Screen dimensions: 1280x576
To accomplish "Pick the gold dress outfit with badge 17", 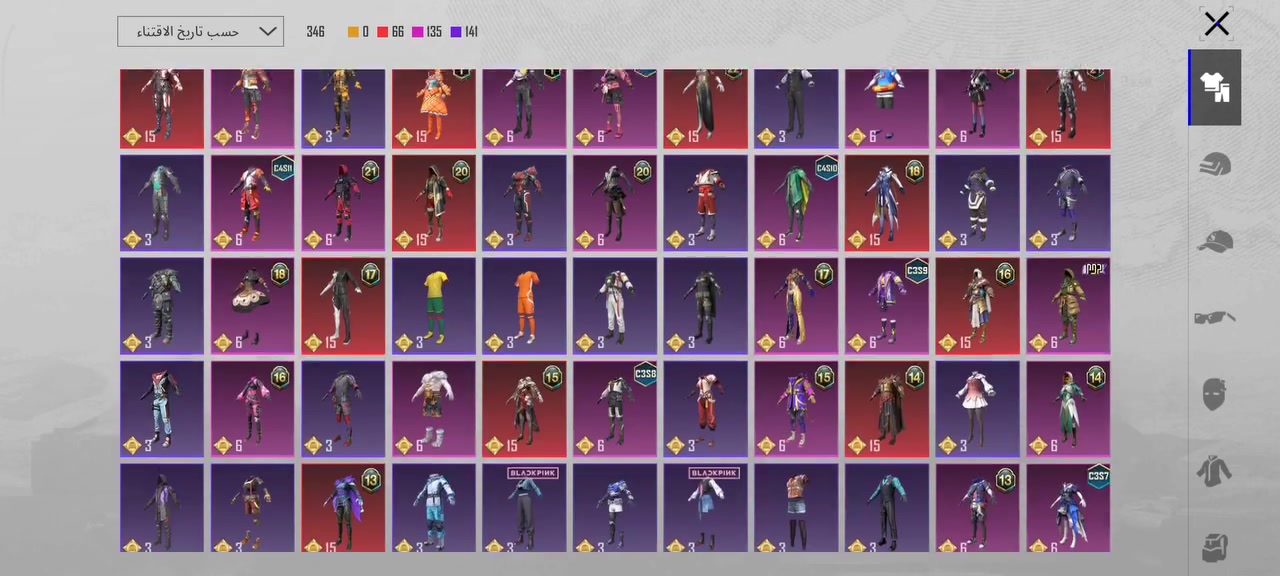I will pyautogui.click(x=796, y=306).
